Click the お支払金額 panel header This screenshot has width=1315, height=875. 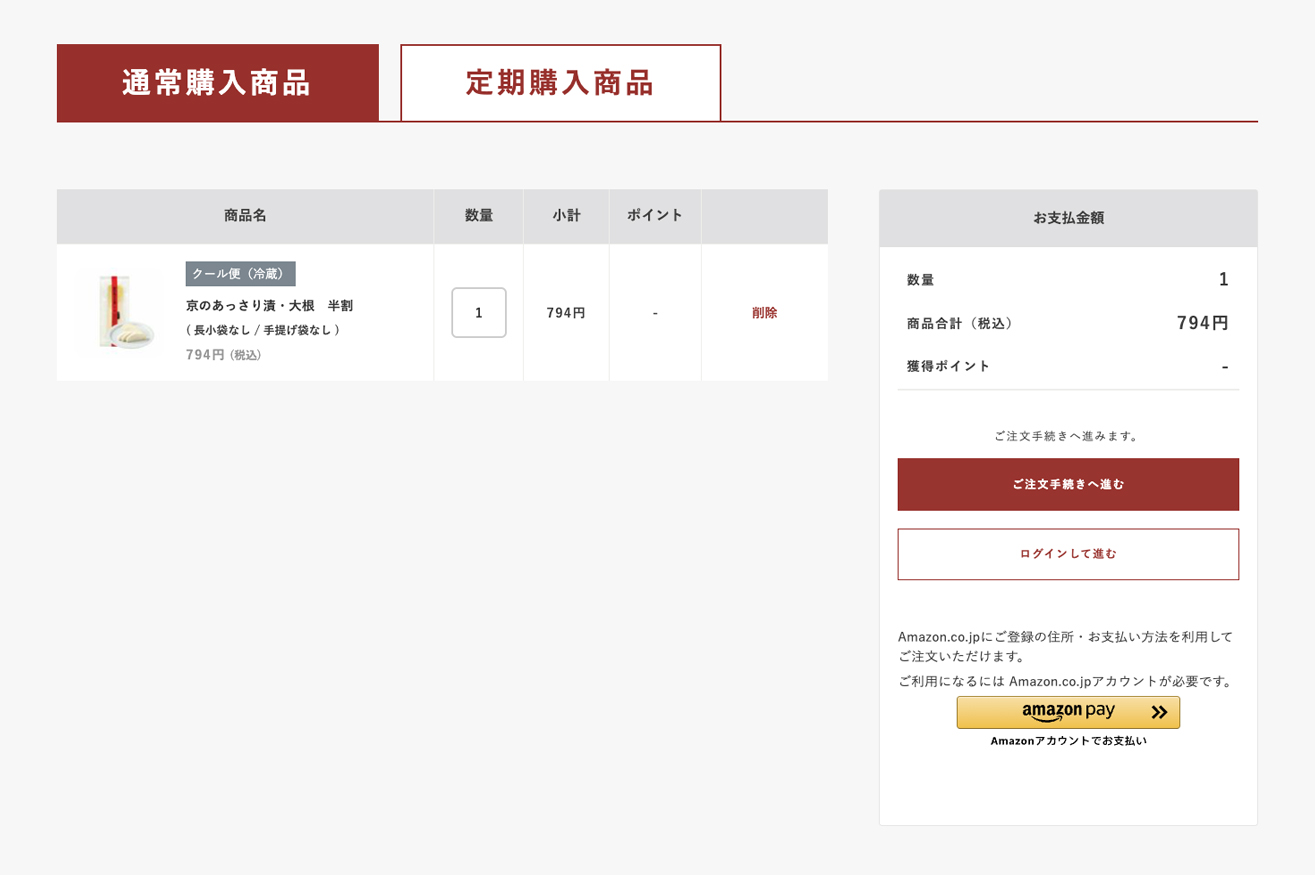point(1067,218)
